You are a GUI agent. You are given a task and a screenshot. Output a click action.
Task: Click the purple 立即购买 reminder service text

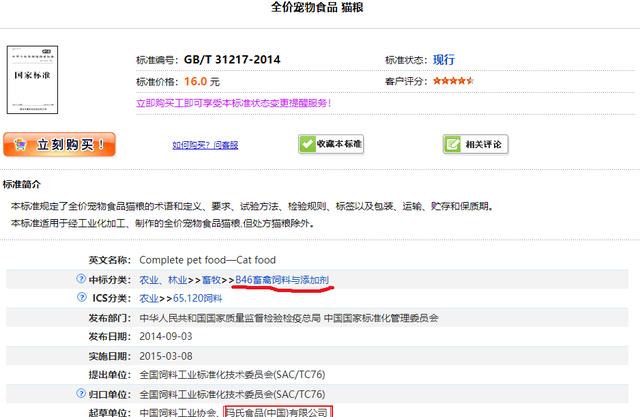(x=233, y=103)
